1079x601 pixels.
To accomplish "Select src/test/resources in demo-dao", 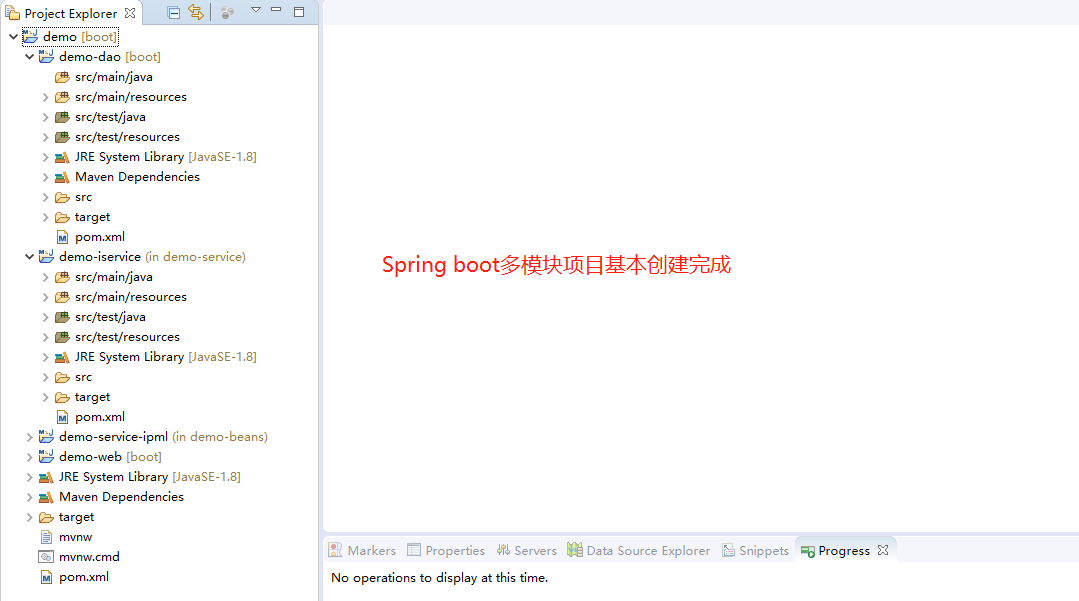I will point(127,137).
